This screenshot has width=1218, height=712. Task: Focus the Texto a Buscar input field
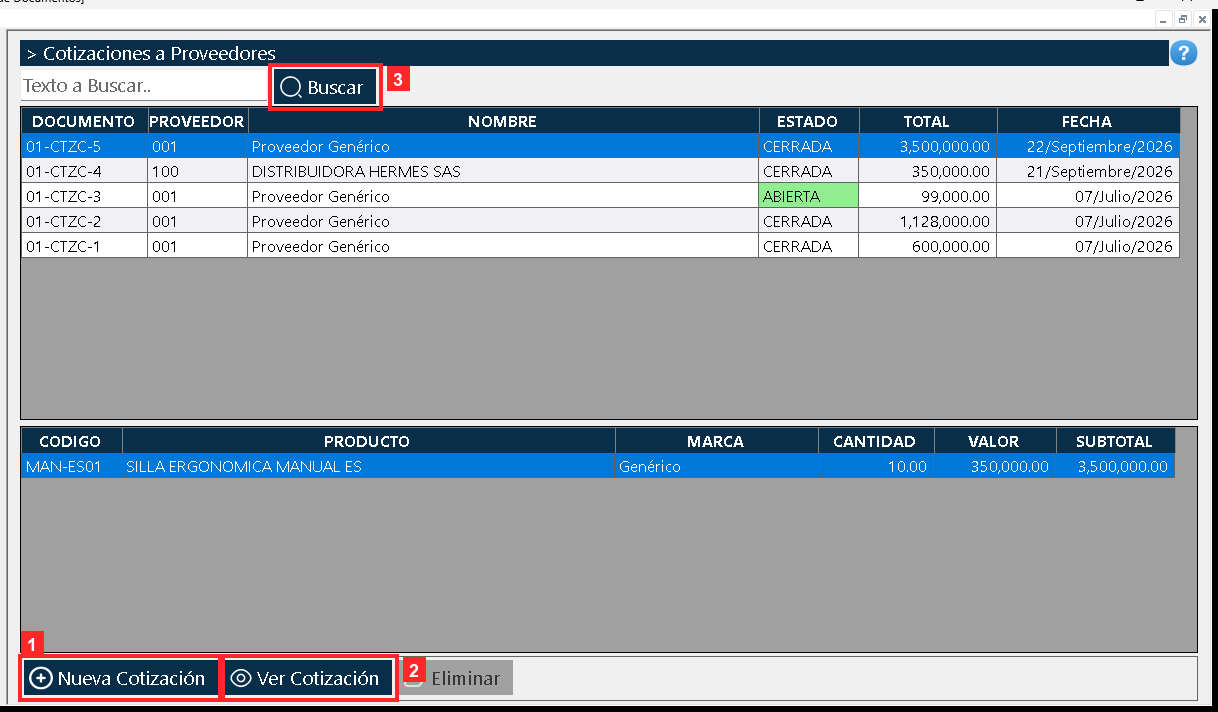144,86
